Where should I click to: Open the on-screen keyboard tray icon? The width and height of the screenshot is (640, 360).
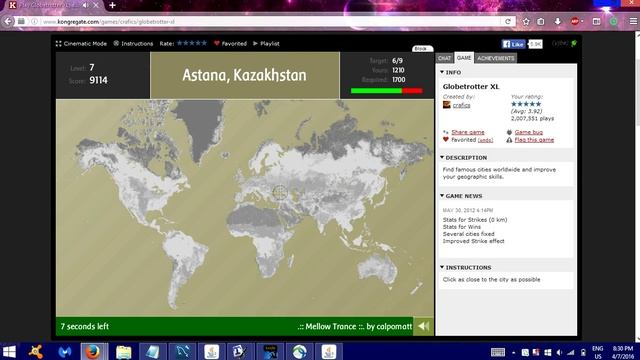pyautogui.click(x=498, y=352)
